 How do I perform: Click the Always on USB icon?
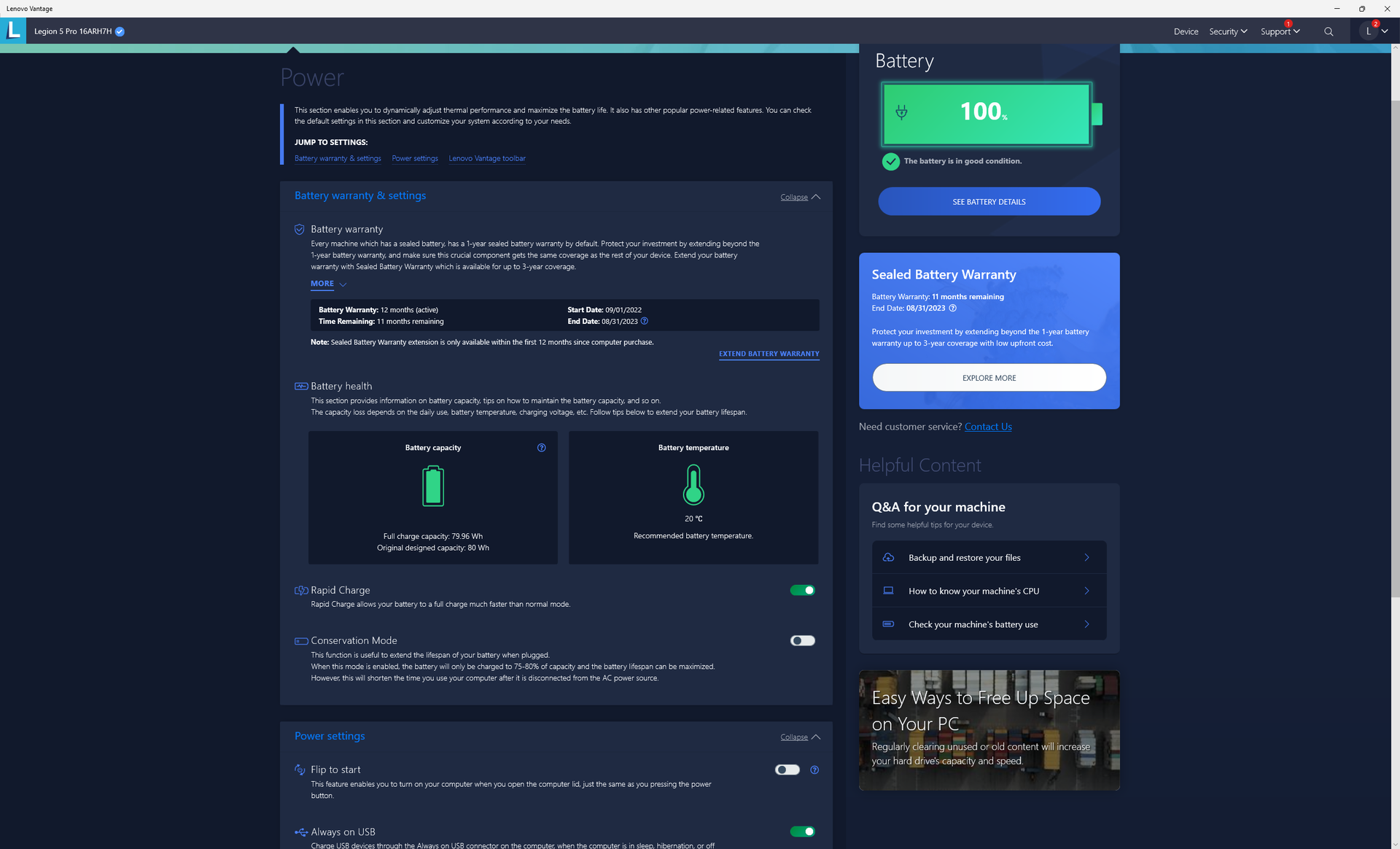coord(301,832)
